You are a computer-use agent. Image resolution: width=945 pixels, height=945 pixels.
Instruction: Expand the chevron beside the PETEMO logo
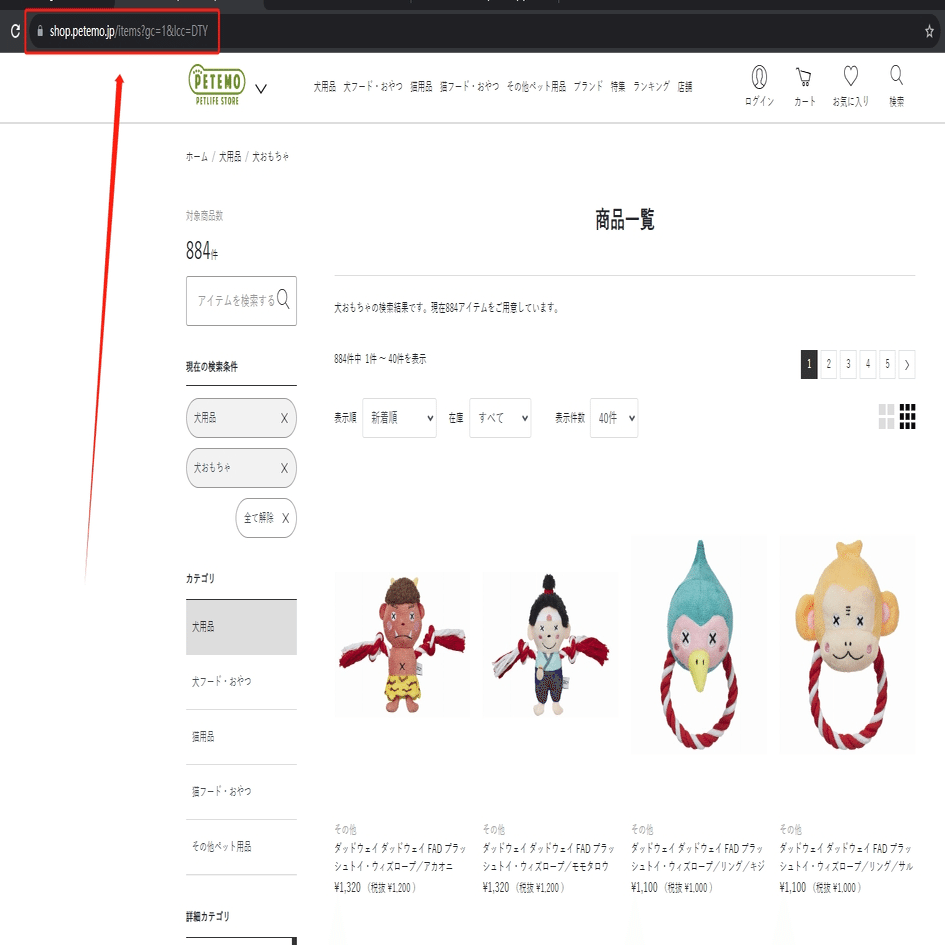261,89
